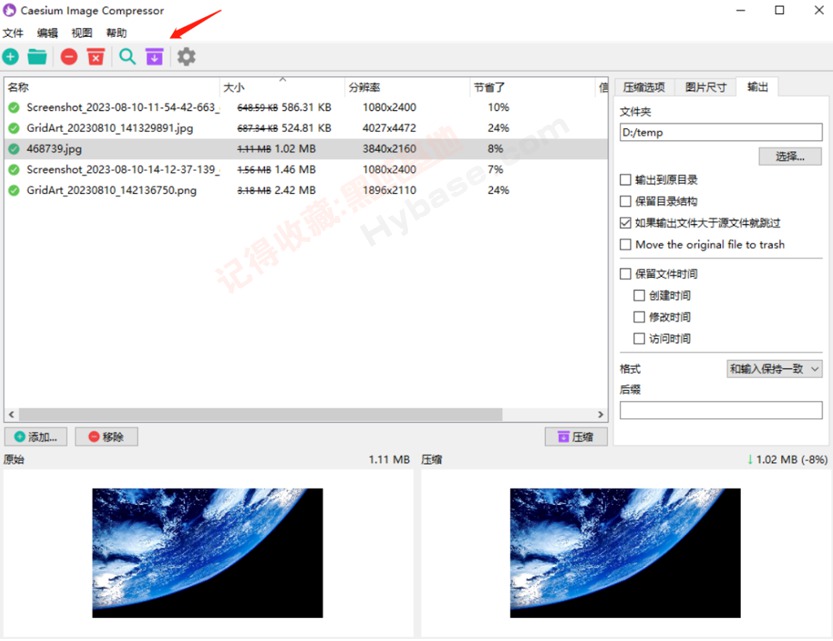Click the 1896x2110 resolution cell
Image resolution: width=833 pixels, height=641 pixels.
389,190
